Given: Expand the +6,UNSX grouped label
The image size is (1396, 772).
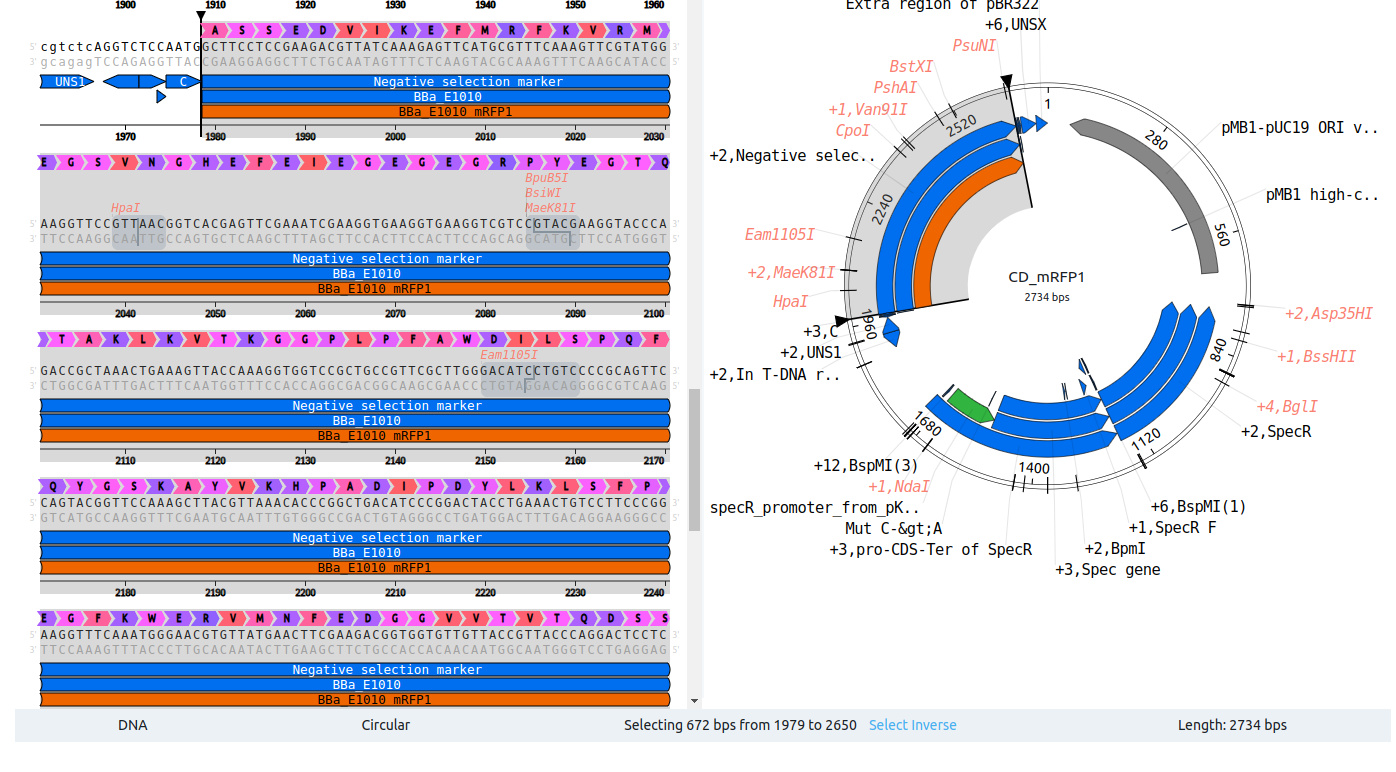Looking at the screenshot, I should click(1015, 24).
